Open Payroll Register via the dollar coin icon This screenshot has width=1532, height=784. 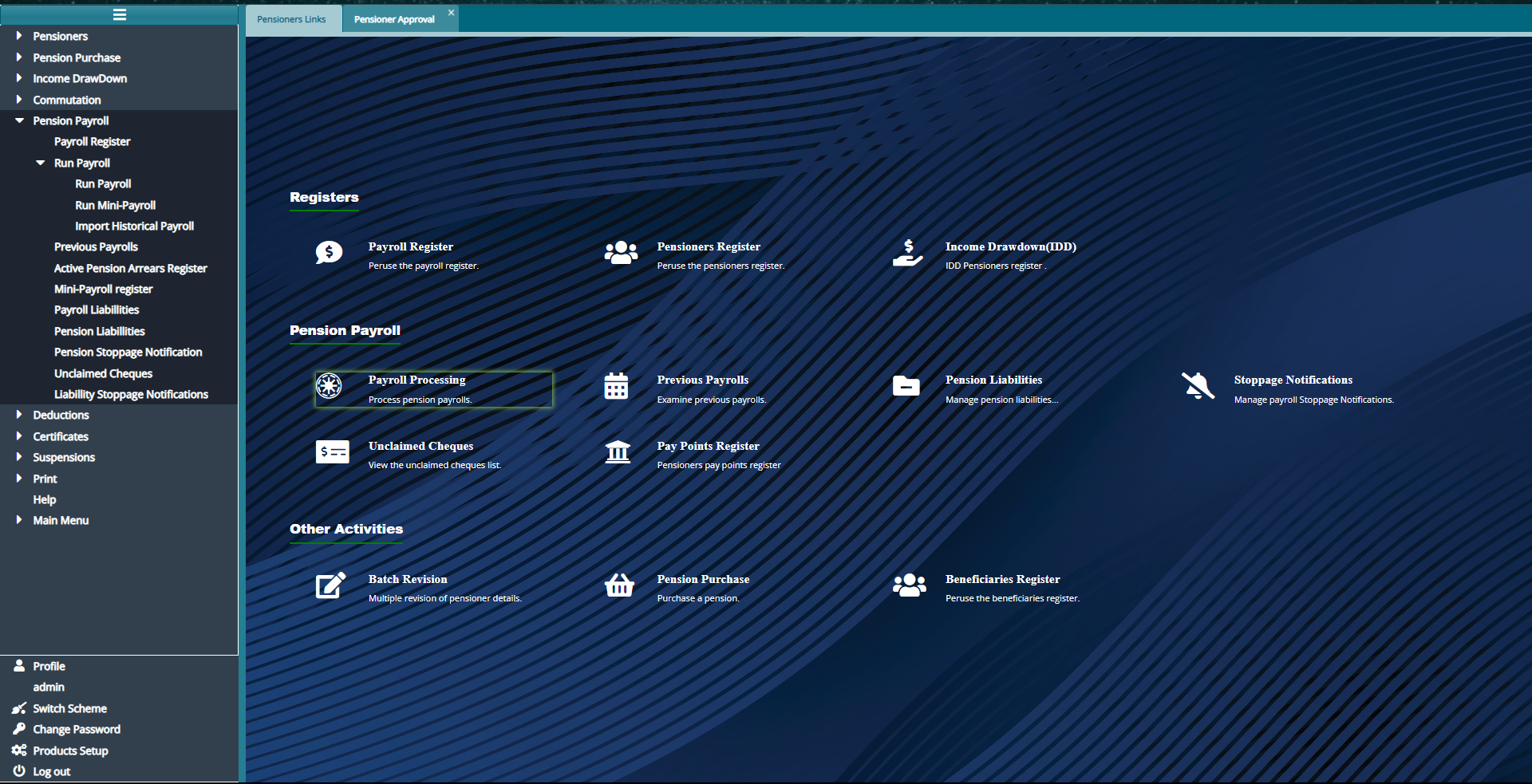pos(329,252)
